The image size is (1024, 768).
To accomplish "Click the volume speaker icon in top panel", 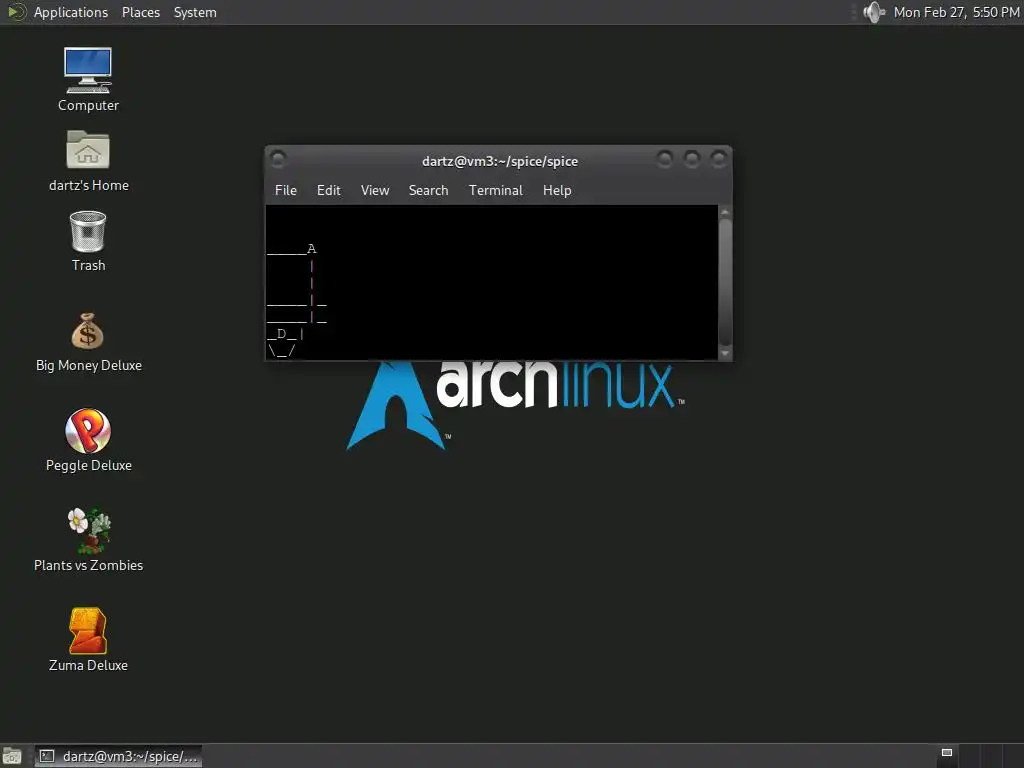I will pyautogui.click(x=873, y=12).
